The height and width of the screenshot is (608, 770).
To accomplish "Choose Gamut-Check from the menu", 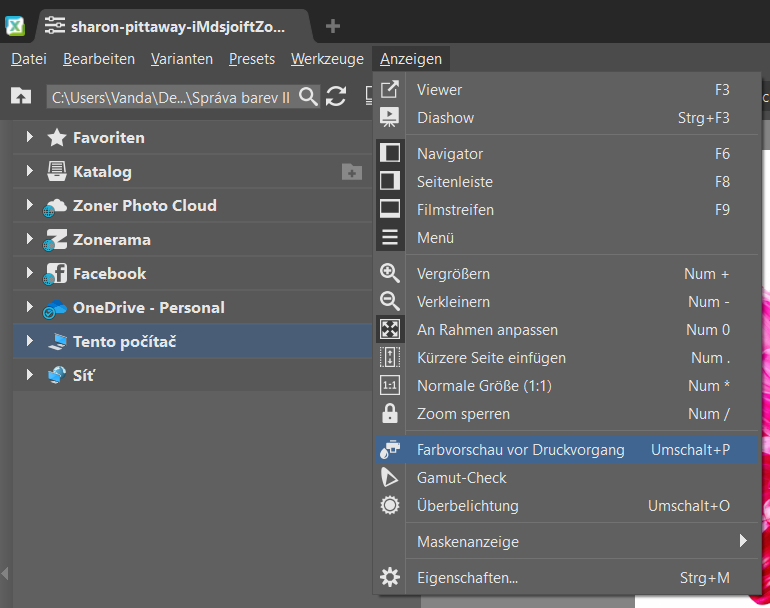I will 461,478.
